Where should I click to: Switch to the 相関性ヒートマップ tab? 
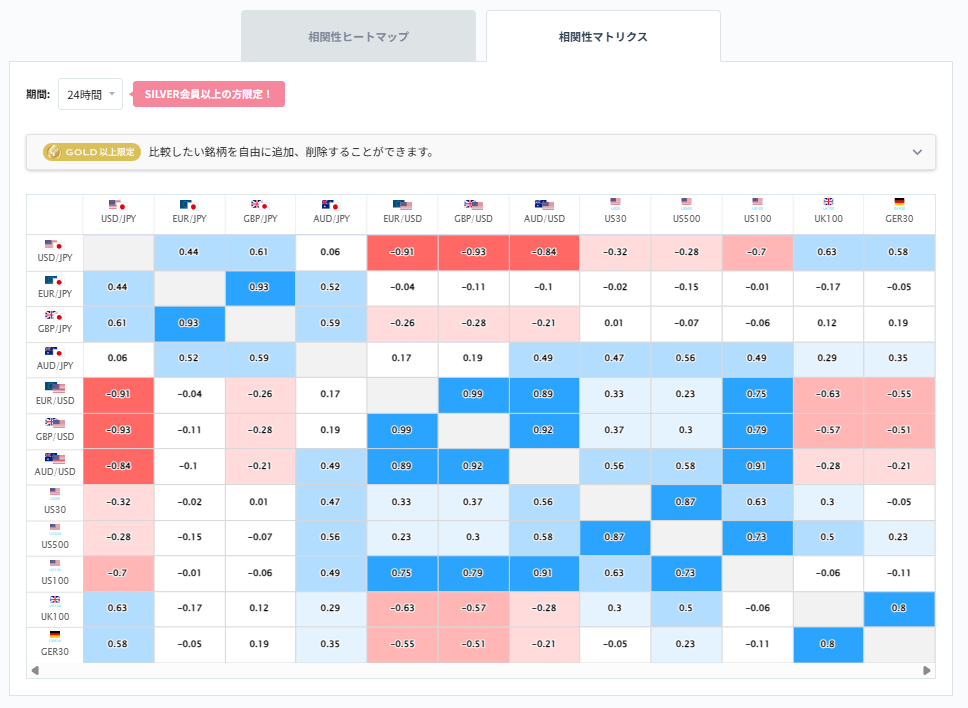[358, 34]
